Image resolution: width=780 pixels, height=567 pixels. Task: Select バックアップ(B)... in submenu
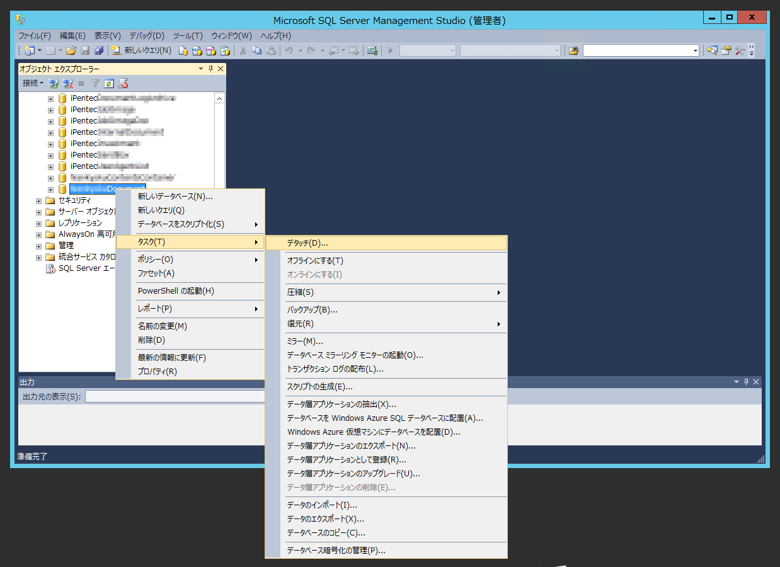tap(387, 310)
